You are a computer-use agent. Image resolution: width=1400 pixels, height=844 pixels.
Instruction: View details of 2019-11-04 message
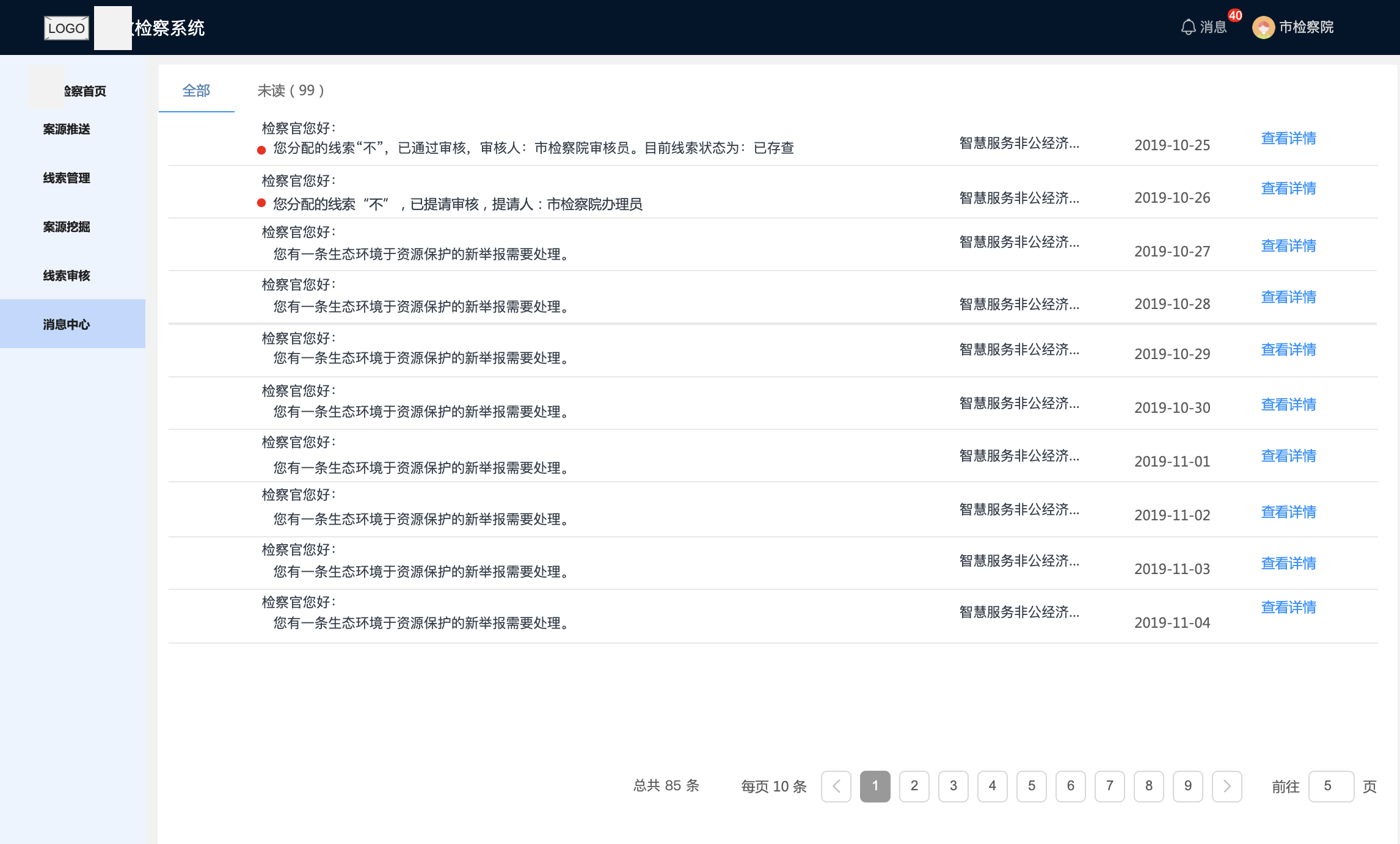pos(1288,608)
